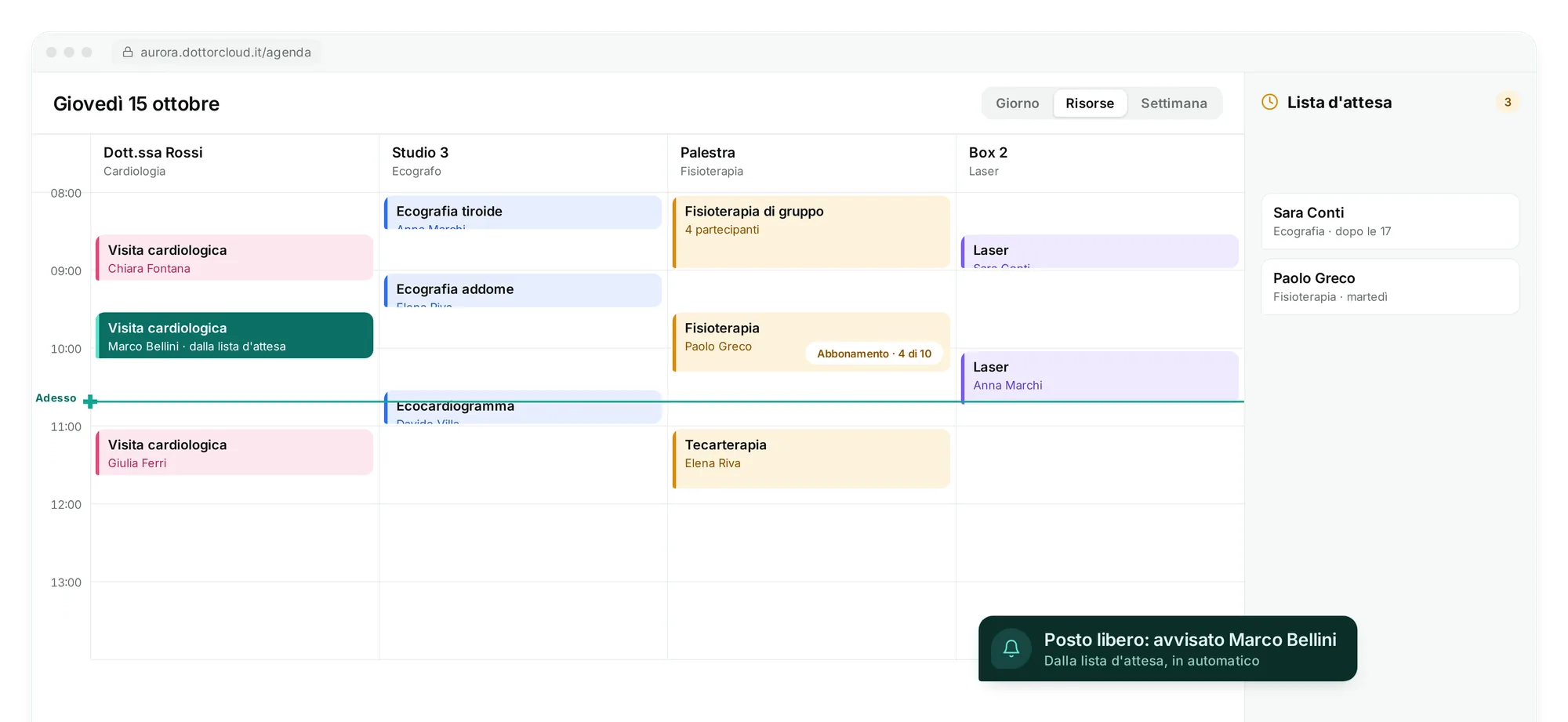Click the 08:00 time label
The width and height of the screenshot is (1568, 722).
pyautogui.click(x=66, y=193)
